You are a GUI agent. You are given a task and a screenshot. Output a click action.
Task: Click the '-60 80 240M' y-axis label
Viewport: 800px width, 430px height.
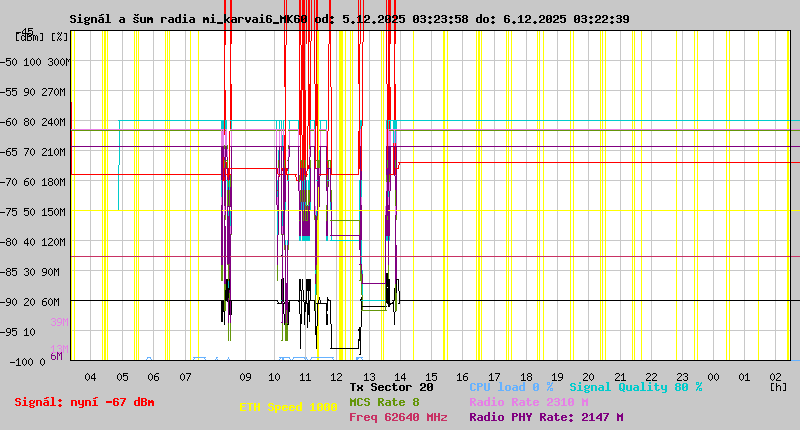33,122
